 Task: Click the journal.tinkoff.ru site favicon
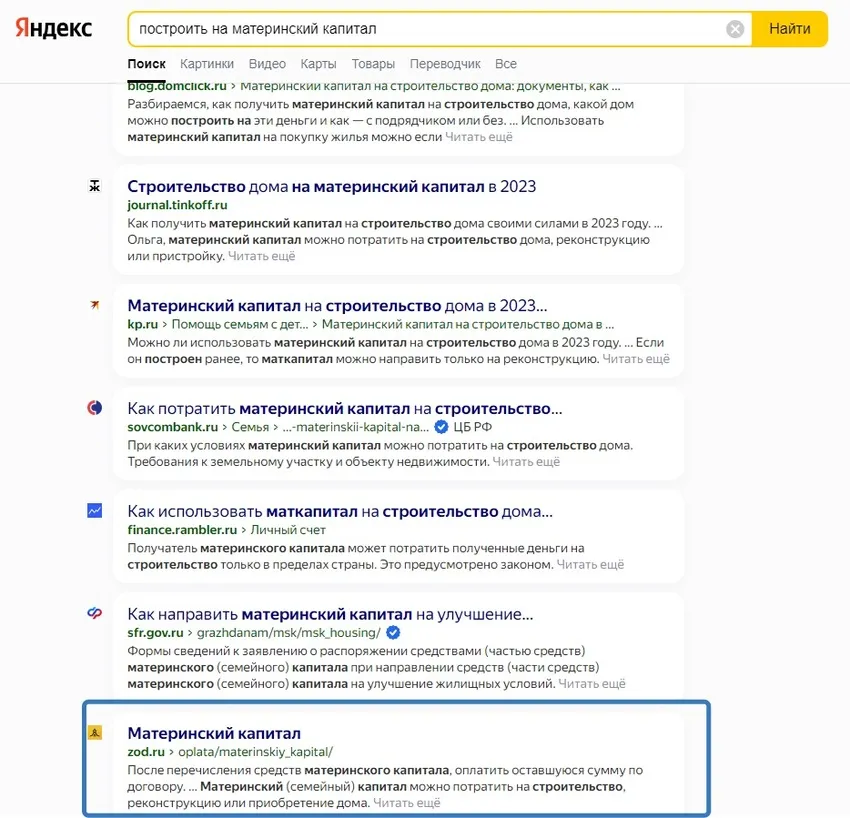coord(95,187)
